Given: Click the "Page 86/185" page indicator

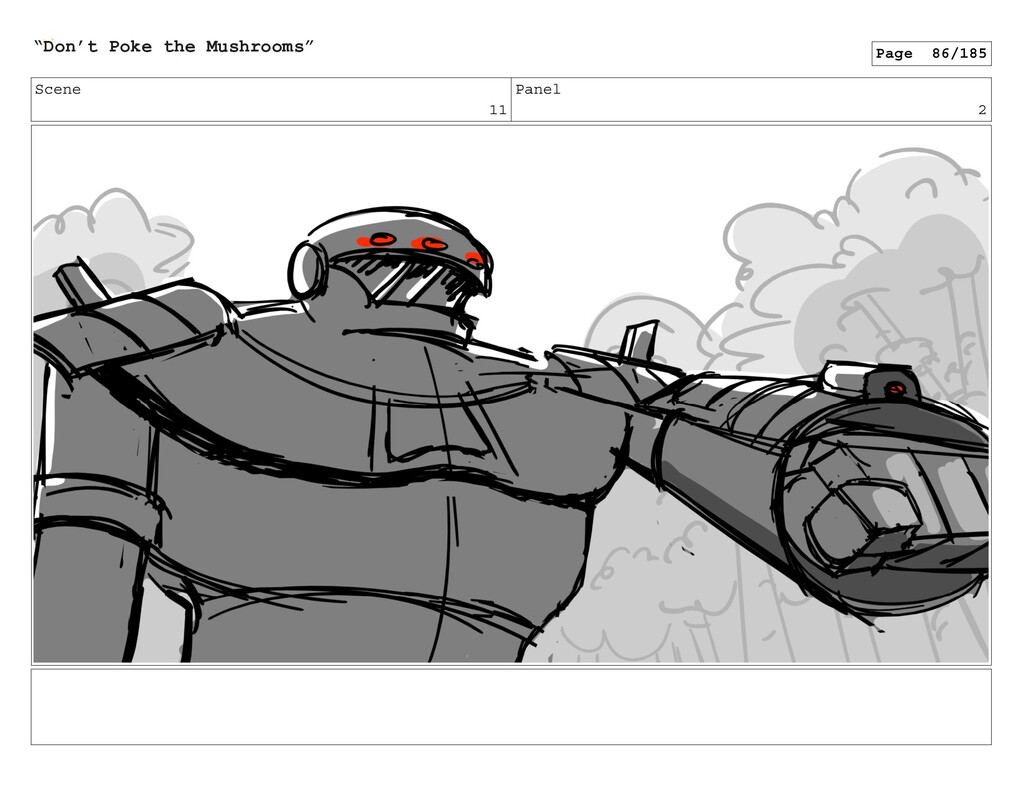Looking at the screenshot, I should pyautogui.click(x=931, y=54).
